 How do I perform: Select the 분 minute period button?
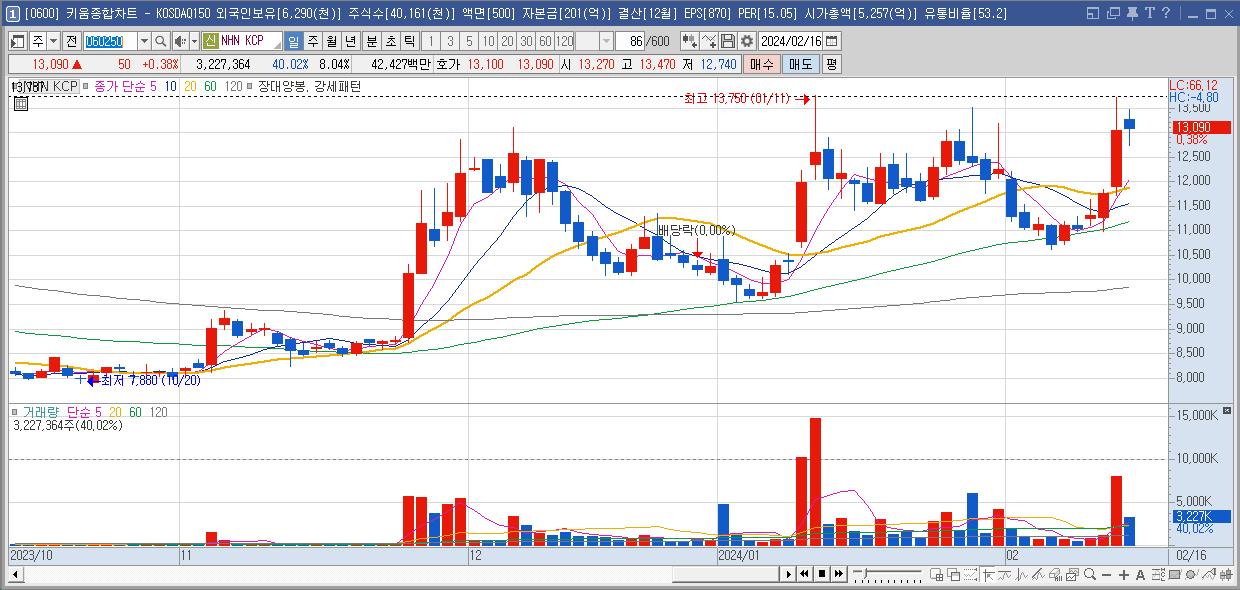click(x=372, y=41)
